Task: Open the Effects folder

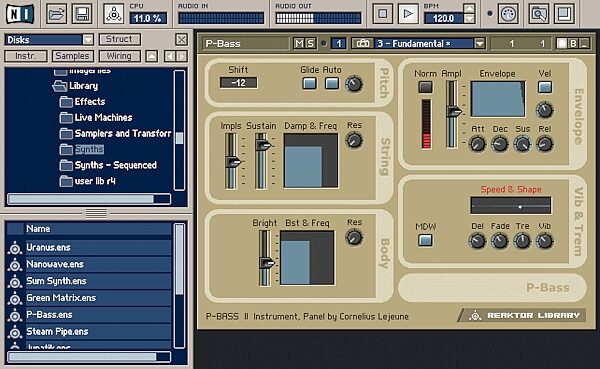Action: [82, 102]
